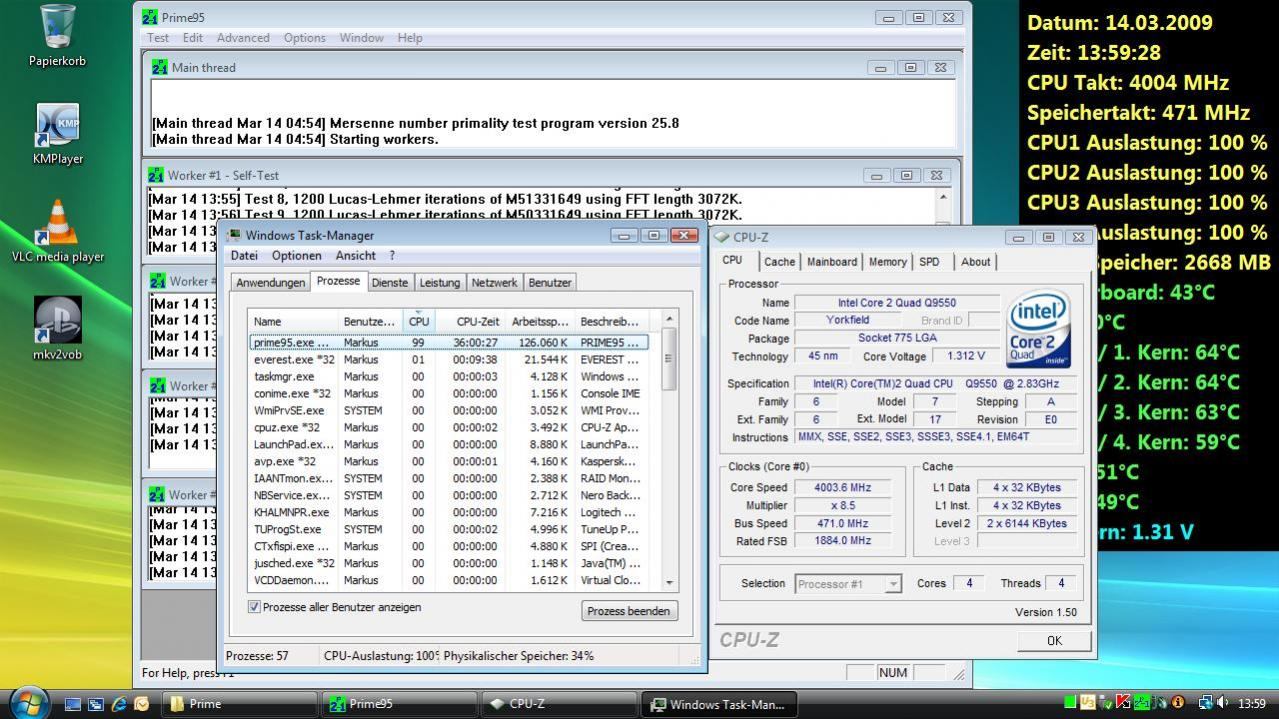Toggle 'Prozesse aller Benutzer anzeigen' checkbox
The height and width of the screenshot is (719, 1279).
pos(254,607)
